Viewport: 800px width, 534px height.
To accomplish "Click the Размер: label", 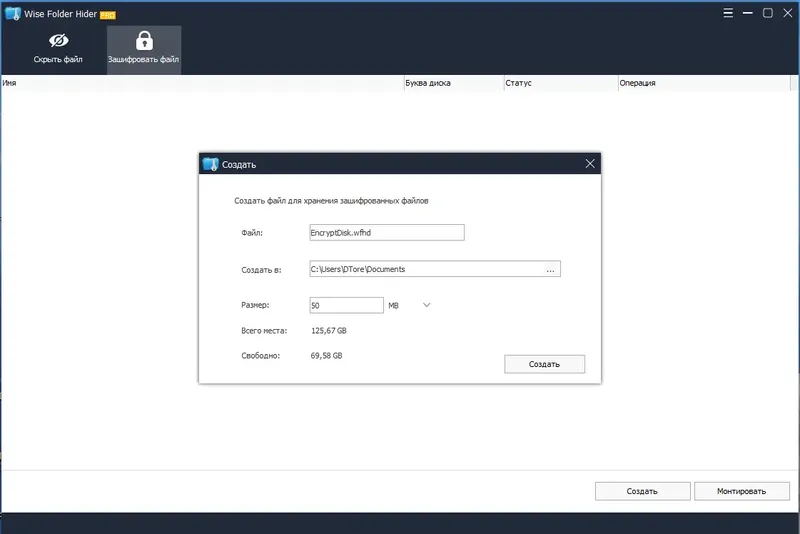I will [255, 305].
